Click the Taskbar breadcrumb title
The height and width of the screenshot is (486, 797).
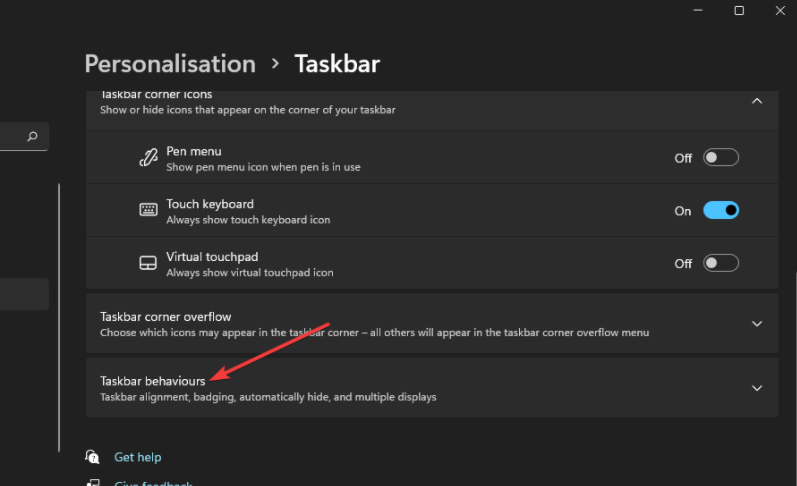click(x=337, y=64)
